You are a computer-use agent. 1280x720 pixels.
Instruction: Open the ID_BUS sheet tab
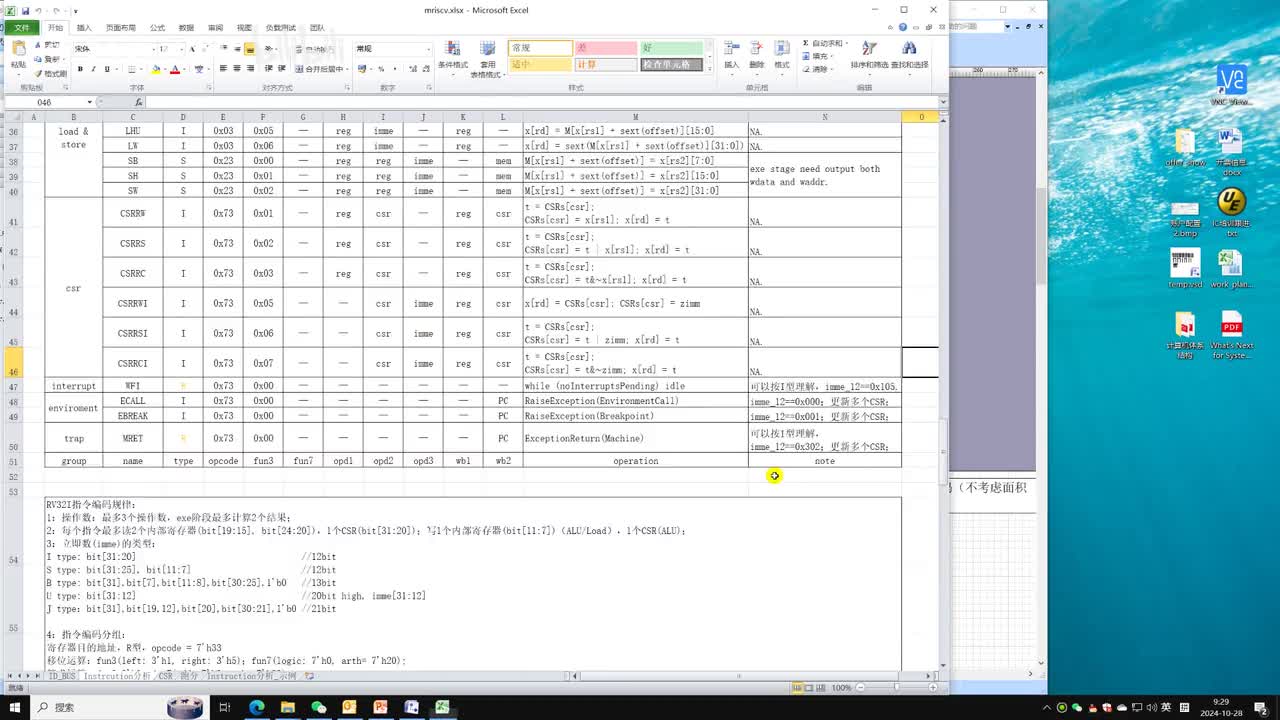click(x=62, y=676)
